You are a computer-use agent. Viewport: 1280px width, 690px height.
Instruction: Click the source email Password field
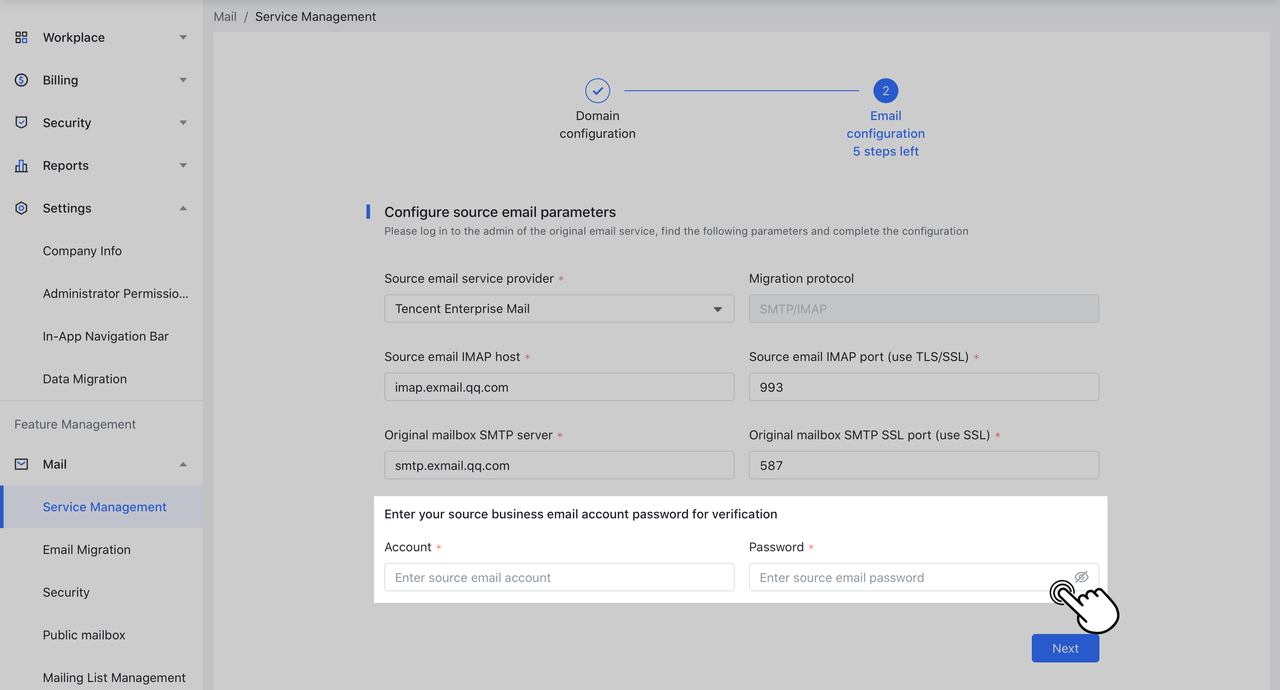[x=924, y=577]
